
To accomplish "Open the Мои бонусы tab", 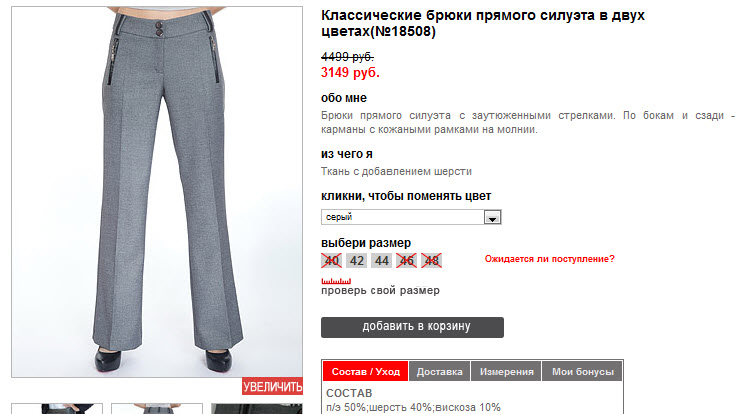I will pyautogui.click(x=582, y=372).
